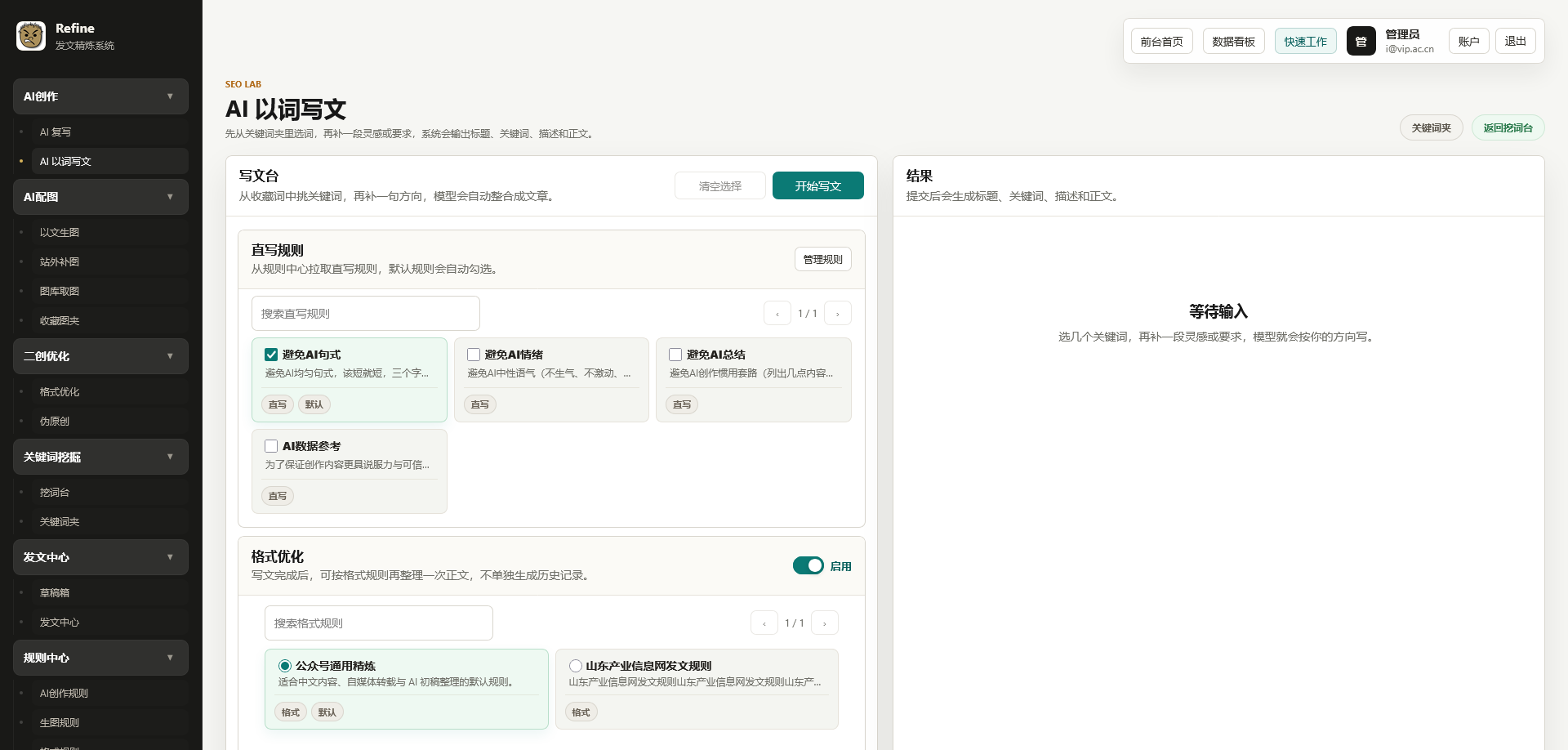Image resolution: width=1568 pixels, height=750 pixels.
Task: Open 伪原创 in sidebar
Action: point(109,421)
